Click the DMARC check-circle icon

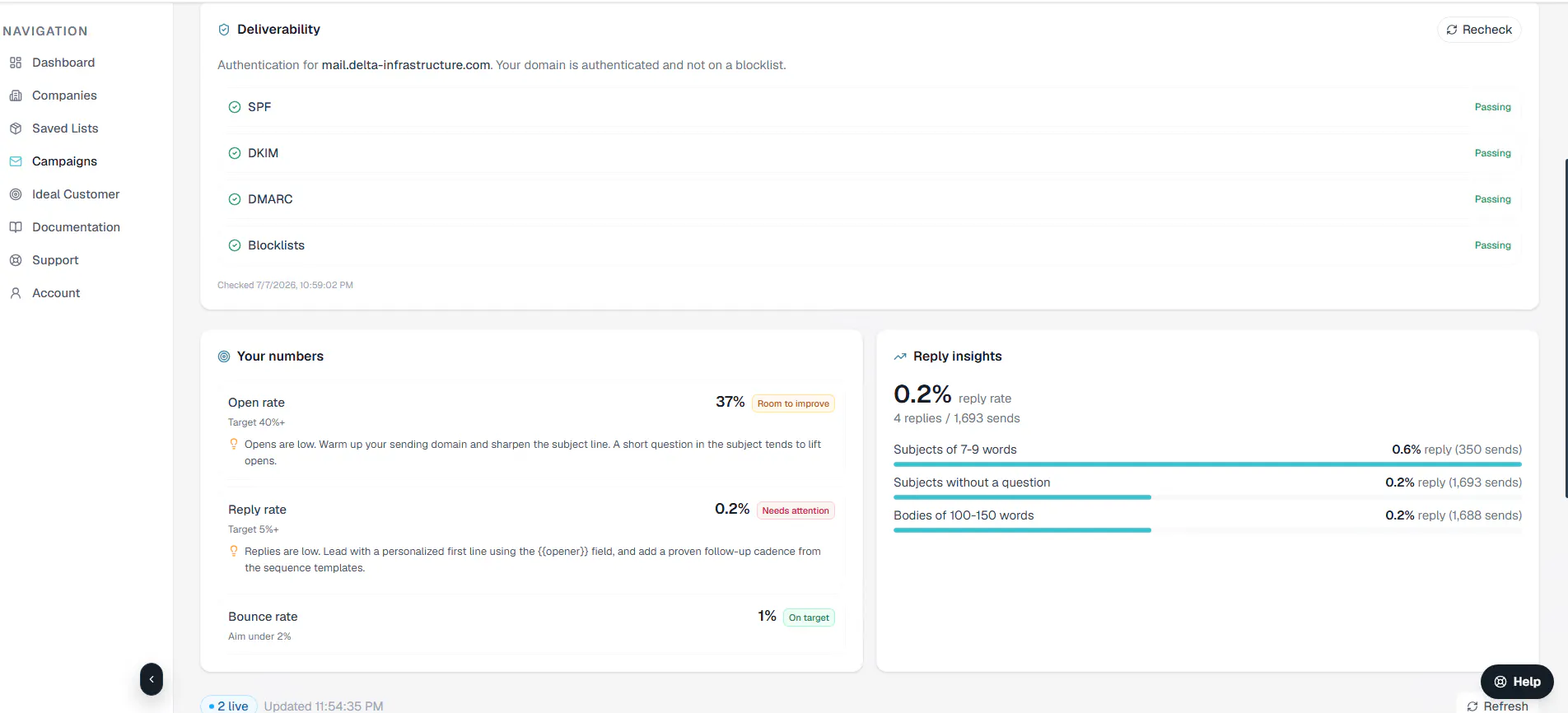(235, 199)
